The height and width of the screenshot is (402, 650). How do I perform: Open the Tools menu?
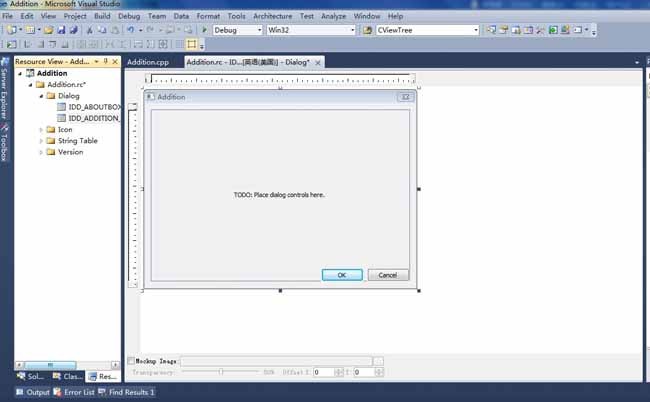click(x=236, y=16)
